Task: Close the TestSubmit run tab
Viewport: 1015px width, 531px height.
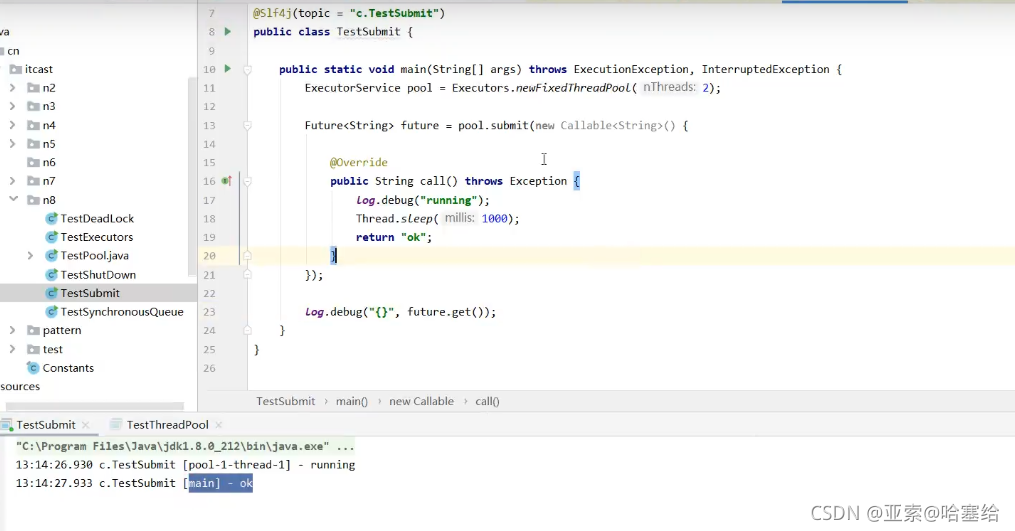Action: pyautogui.click(x=85, y=425)
